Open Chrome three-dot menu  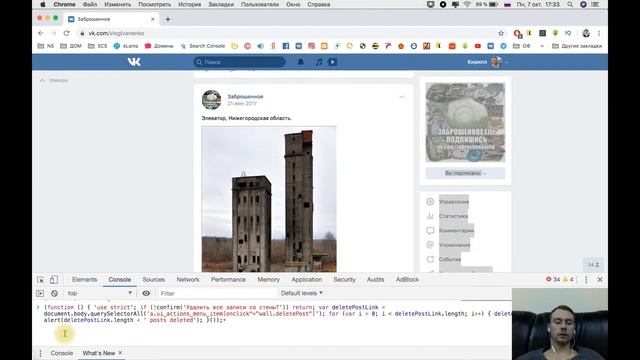coord(599,33)
